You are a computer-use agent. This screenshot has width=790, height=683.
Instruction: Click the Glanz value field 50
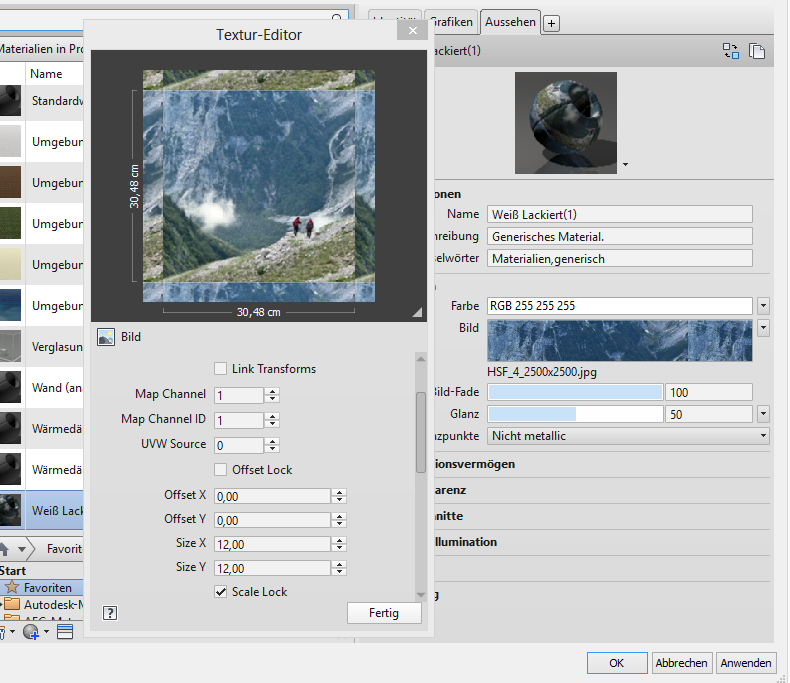(709, 414)
